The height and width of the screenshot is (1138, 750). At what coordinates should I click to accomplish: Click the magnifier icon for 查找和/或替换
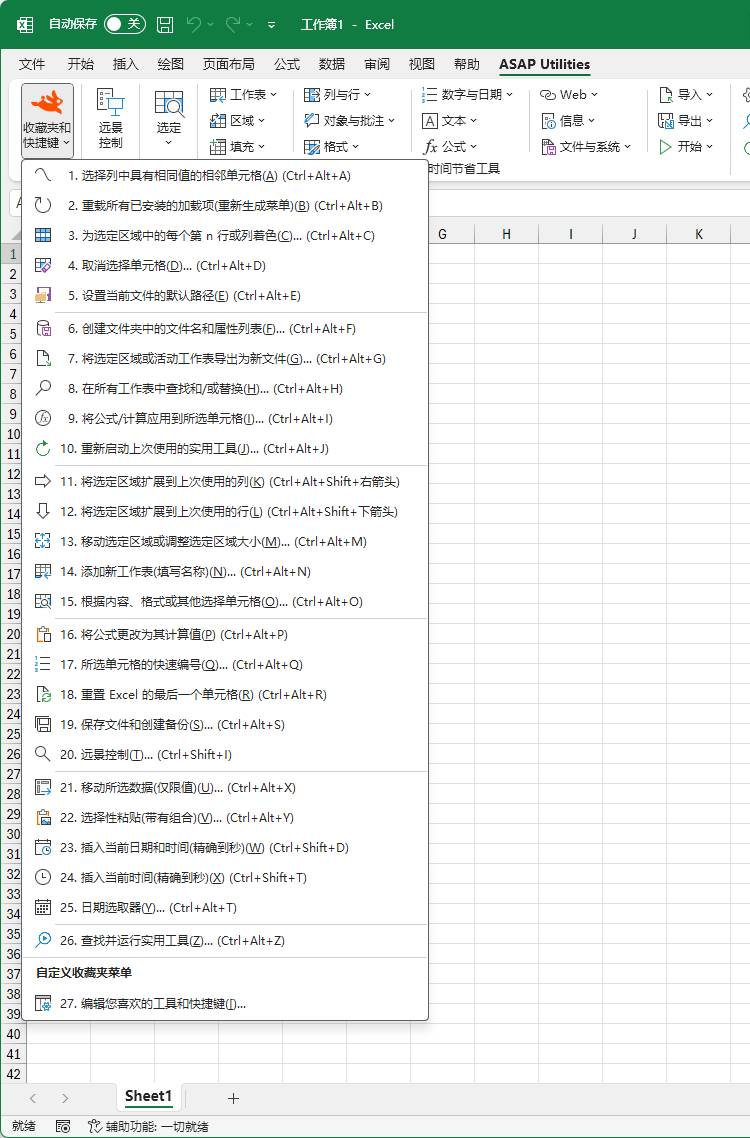[x=44, y=388]
